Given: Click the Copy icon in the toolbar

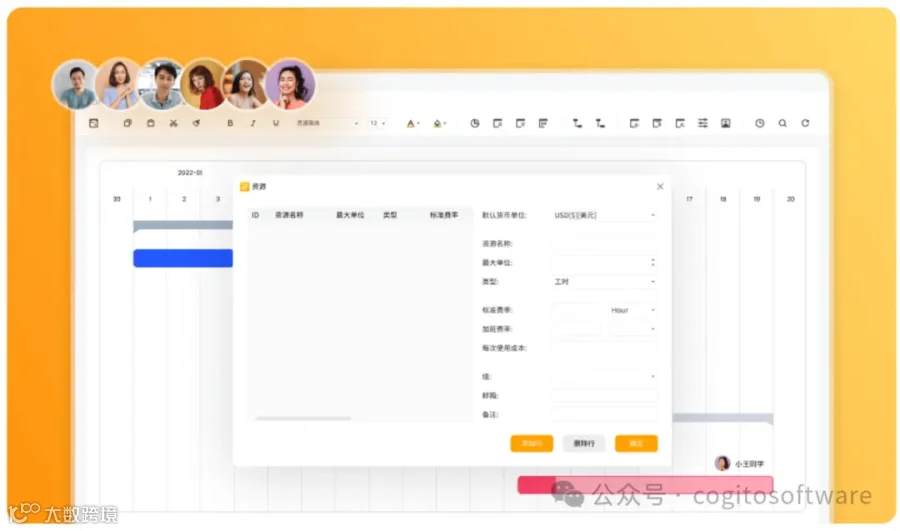Looking at the screenshot, I should [127, 123].
